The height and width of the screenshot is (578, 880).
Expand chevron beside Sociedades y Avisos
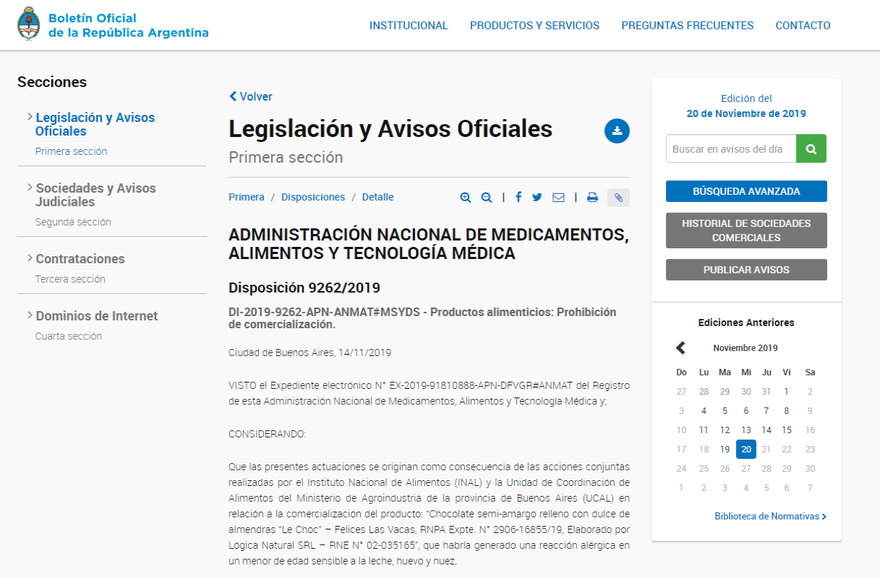coord(30,187)
